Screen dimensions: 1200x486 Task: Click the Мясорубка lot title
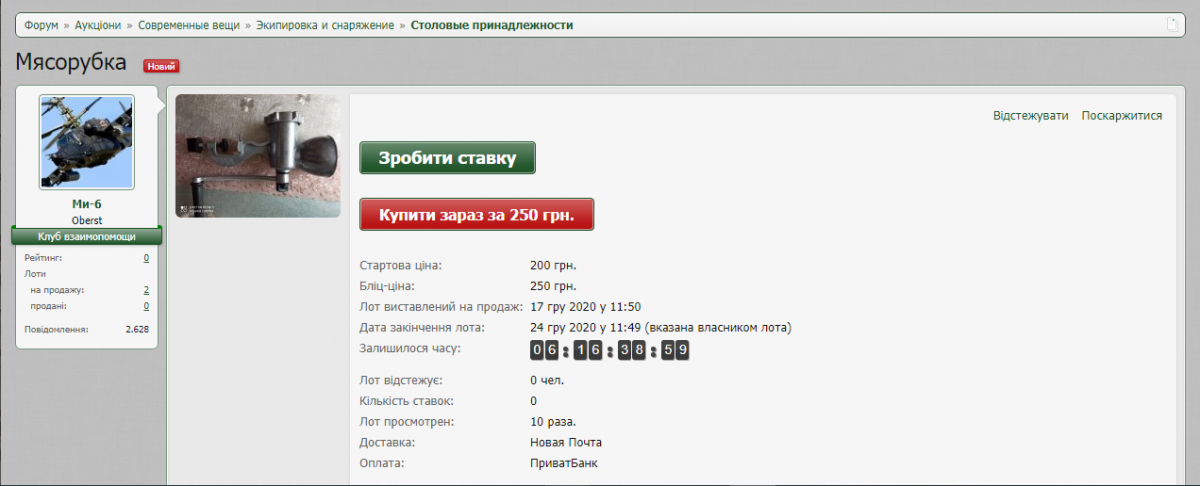pos(71,63)
